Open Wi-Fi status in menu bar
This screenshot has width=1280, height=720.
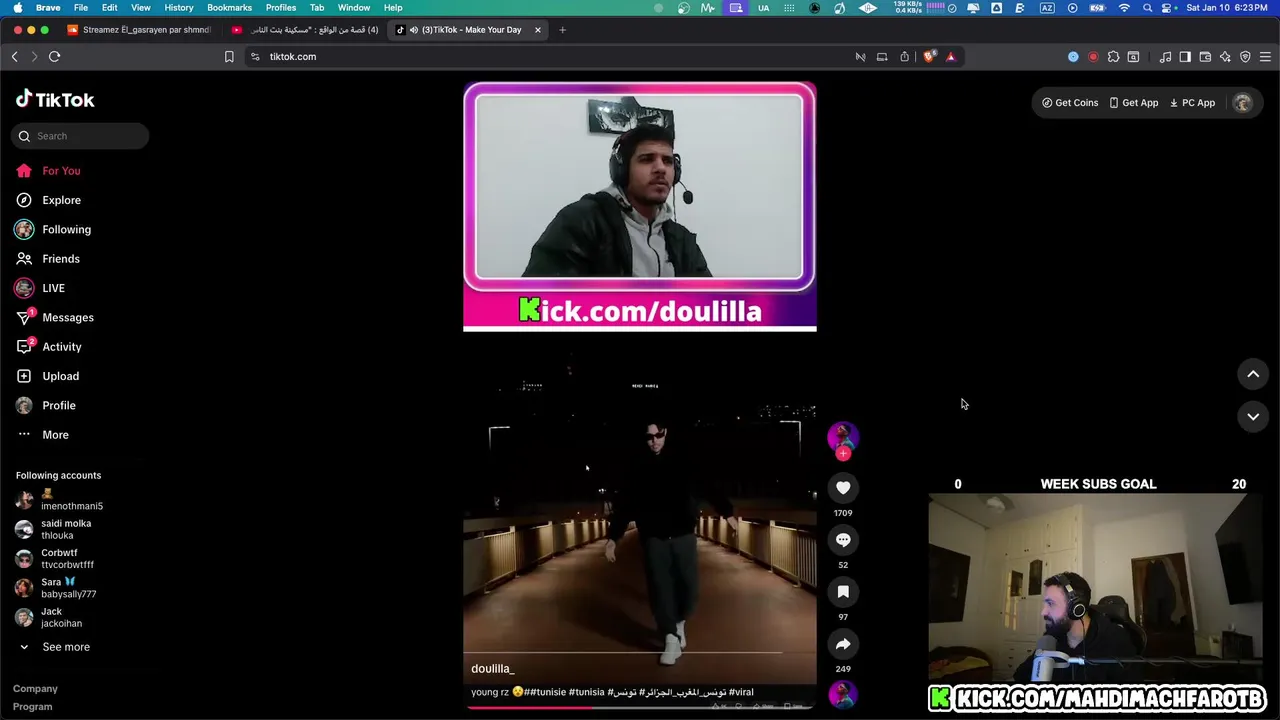(1124, 8)
